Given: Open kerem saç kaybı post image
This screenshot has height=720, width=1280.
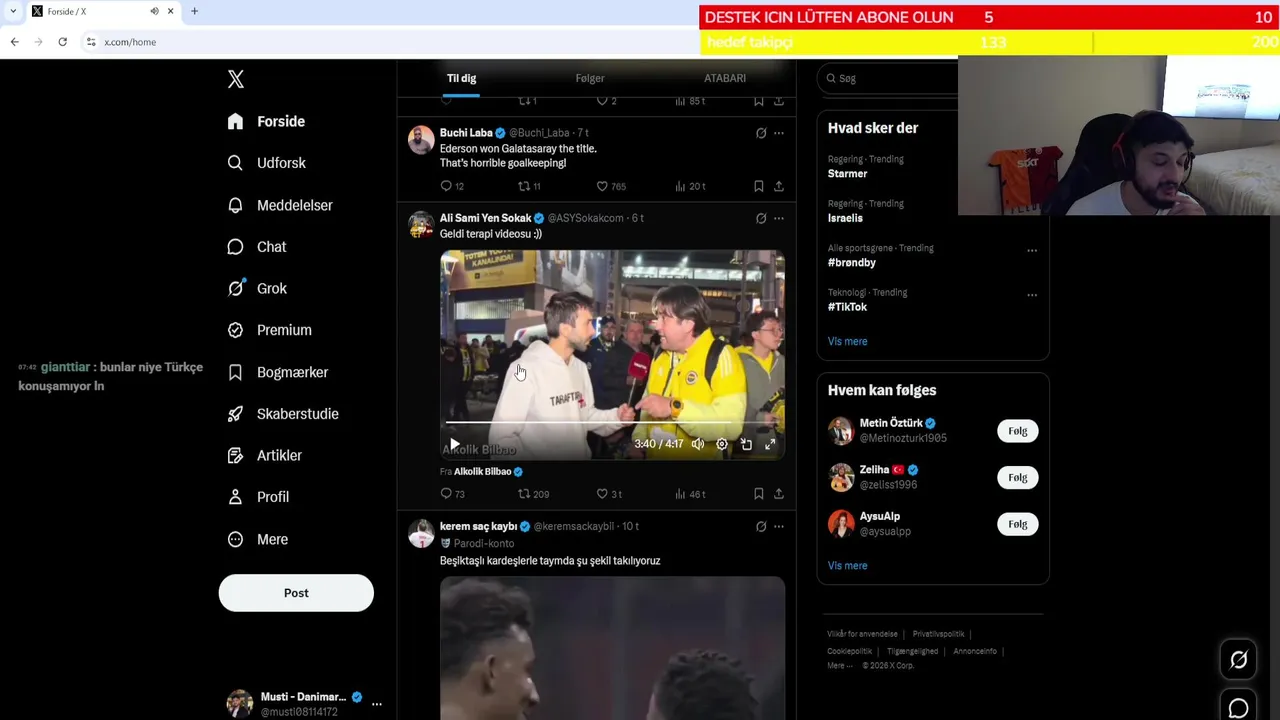Looking at the screenshot, I should (612, 648).
